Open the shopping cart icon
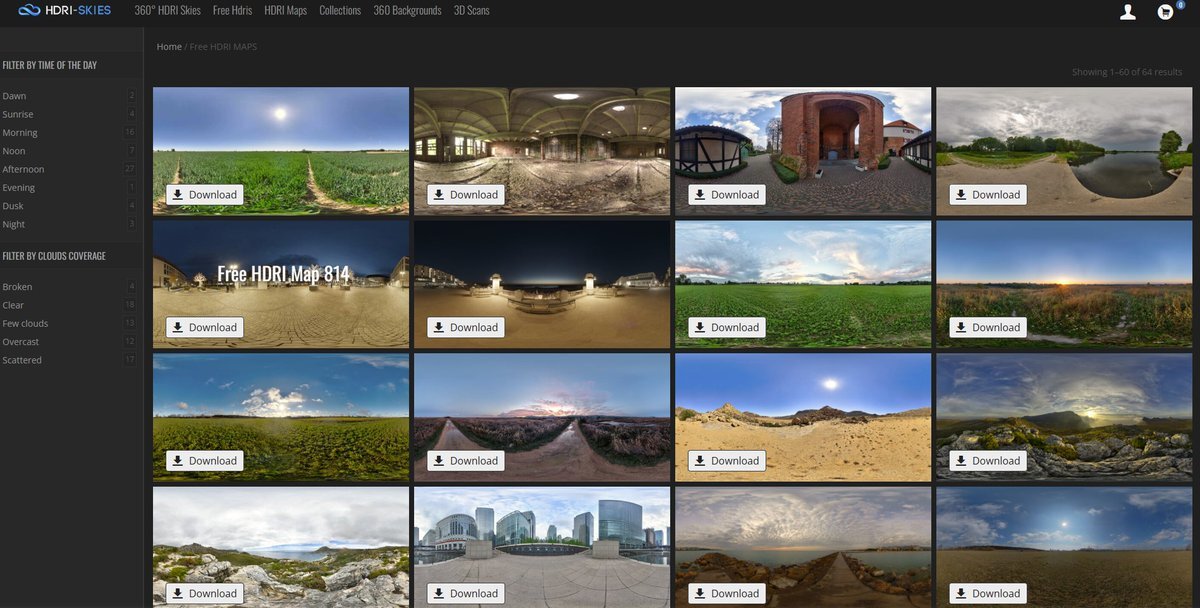The height and width of the screenshot is (608, 1200). click(1164, 12)
